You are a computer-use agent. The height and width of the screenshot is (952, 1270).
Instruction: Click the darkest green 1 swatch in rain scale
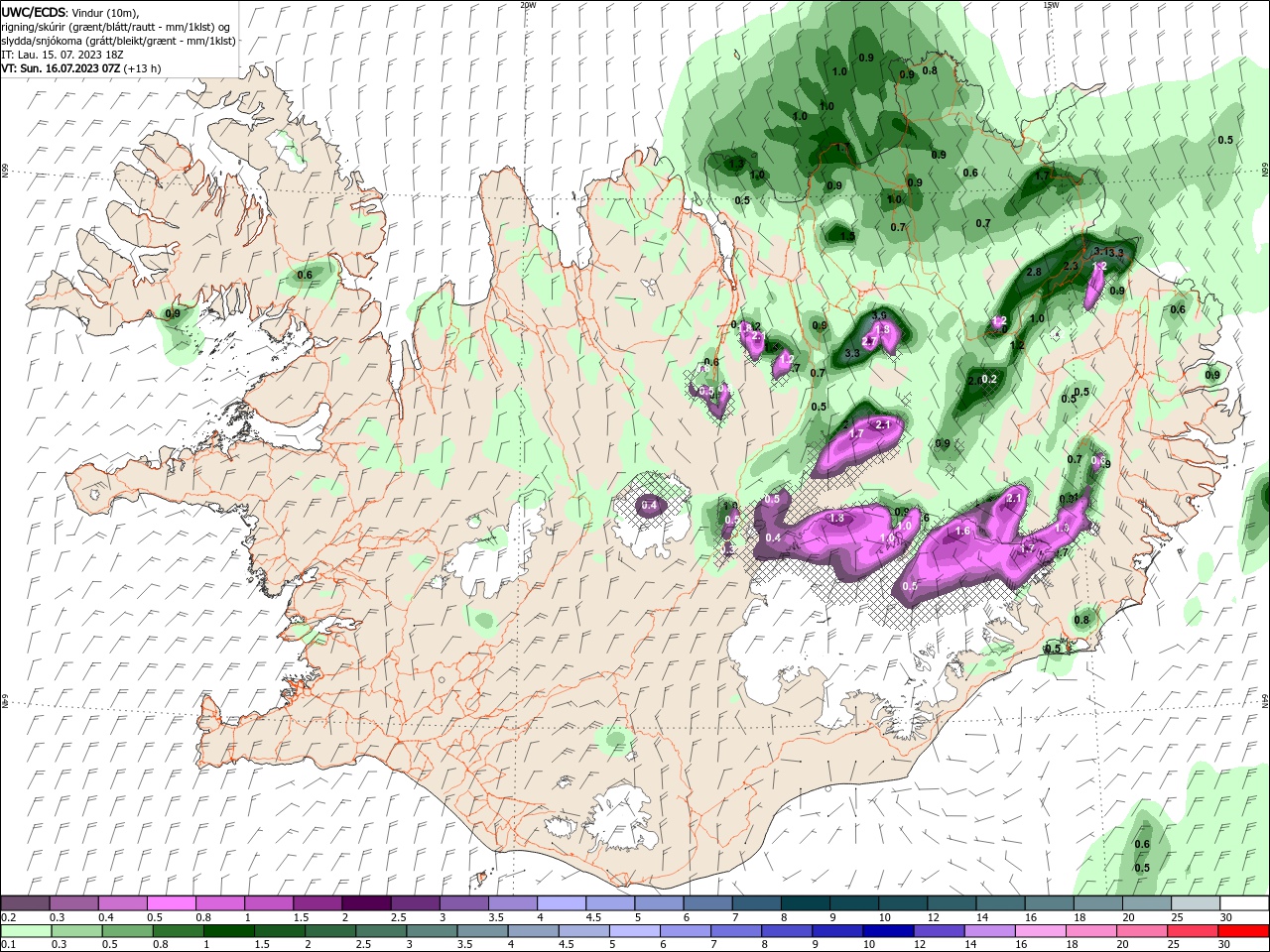click(x=228, y=931)
